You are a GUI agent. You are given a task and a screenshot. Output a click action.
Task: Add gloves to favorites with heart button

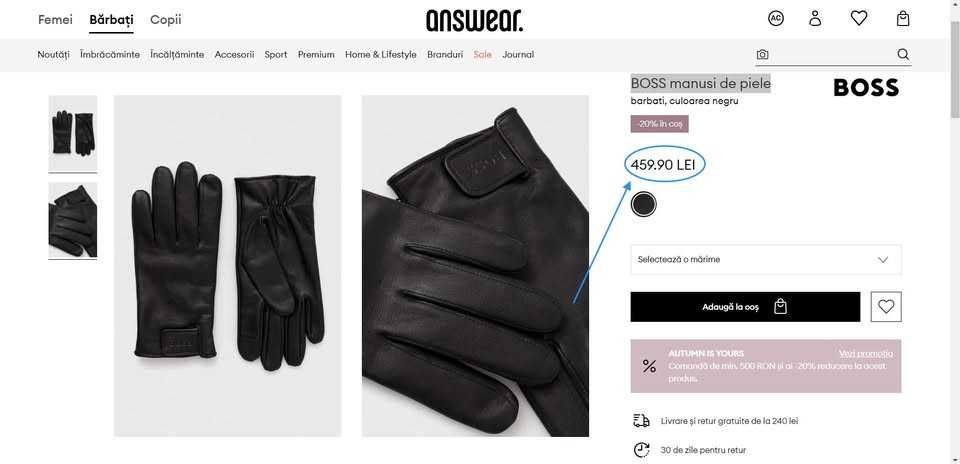click(886, 307)
